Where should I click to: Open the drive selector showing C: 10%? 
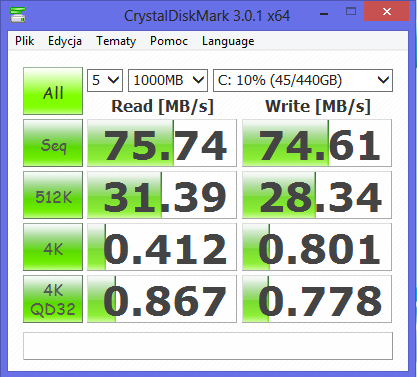303,80
